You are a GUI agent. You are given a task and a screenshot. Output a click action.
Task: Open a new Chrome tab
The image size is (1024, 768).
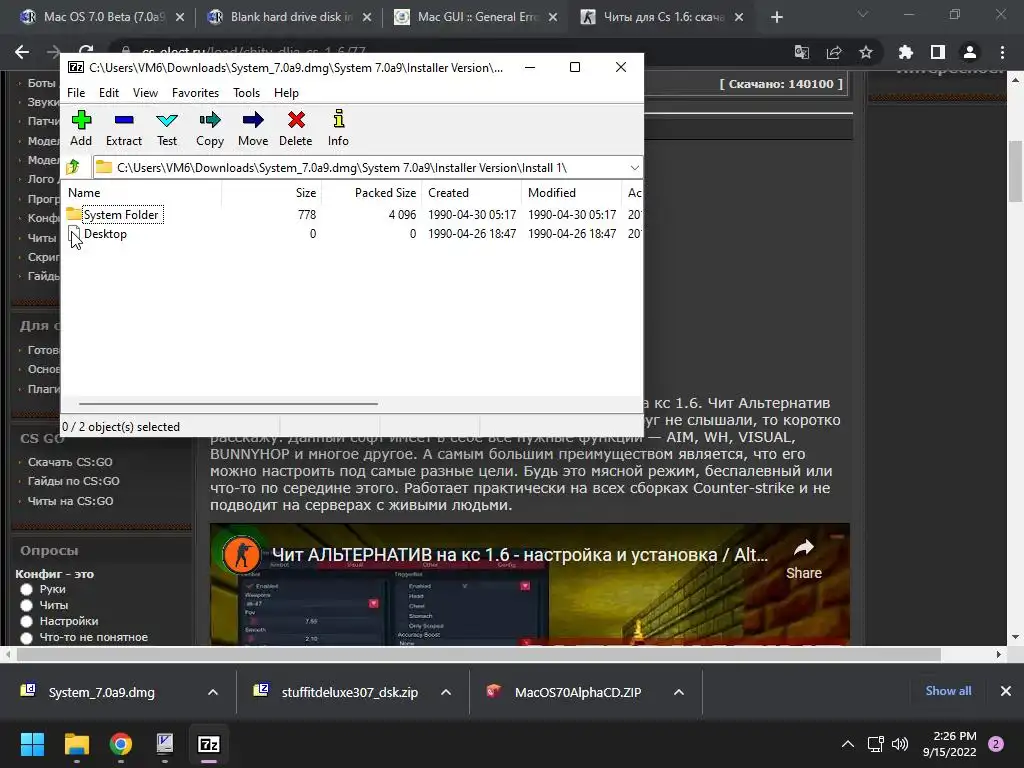[x=776, y=17]
